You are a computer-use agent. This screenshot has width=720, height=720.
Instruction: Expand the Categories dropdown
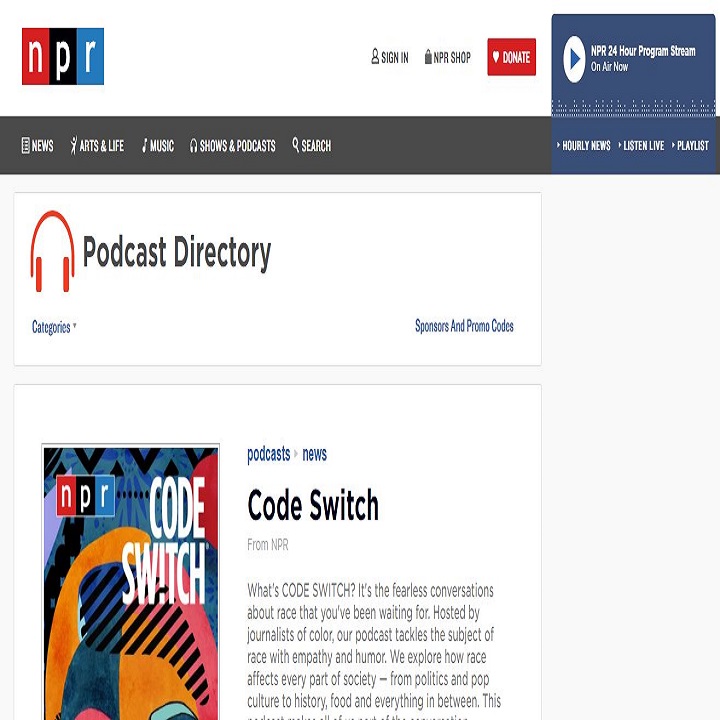click(54, 327)
